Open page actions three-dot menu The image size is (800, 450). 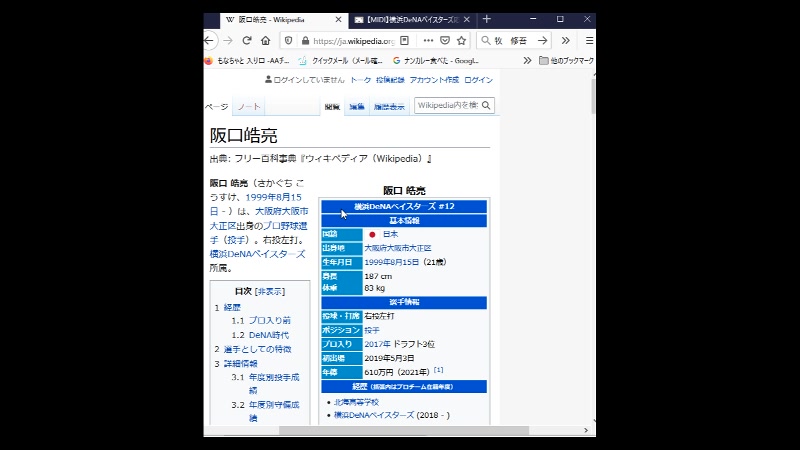428,40
